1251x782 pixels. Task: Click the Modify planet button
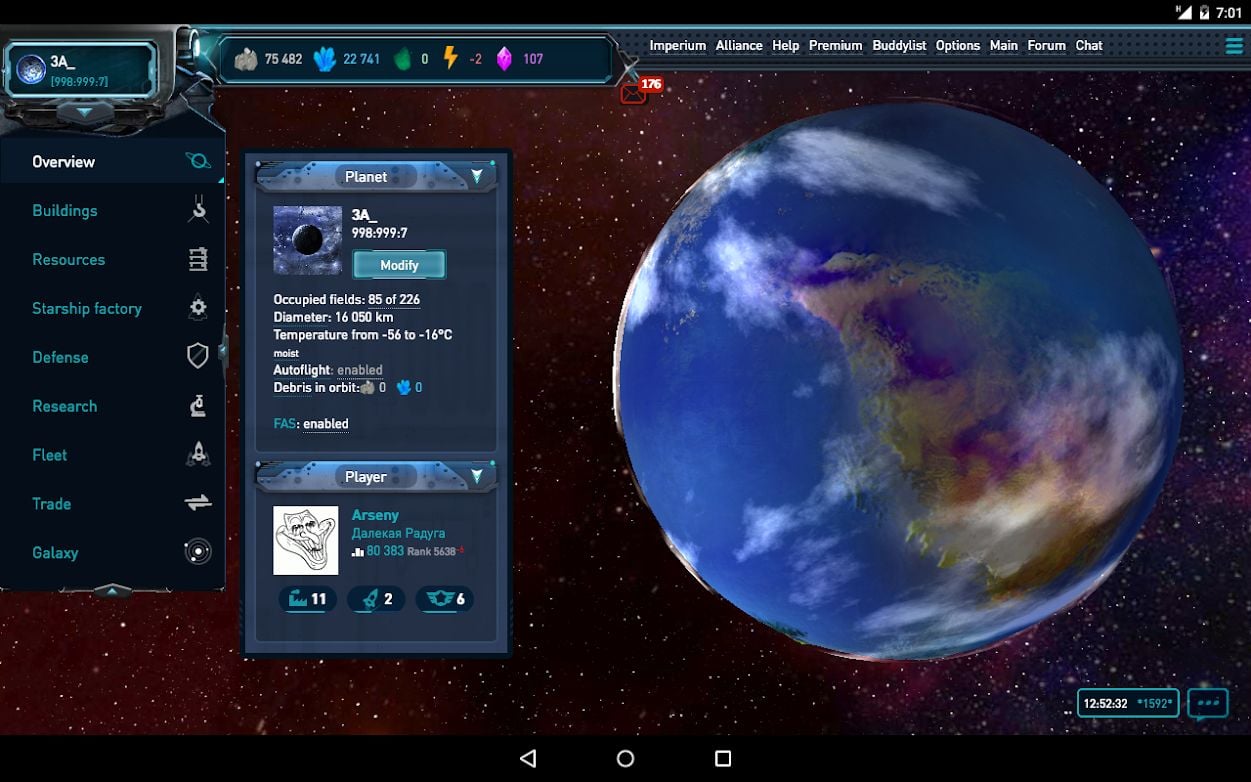pyautogui.click(x=399, y=265)
